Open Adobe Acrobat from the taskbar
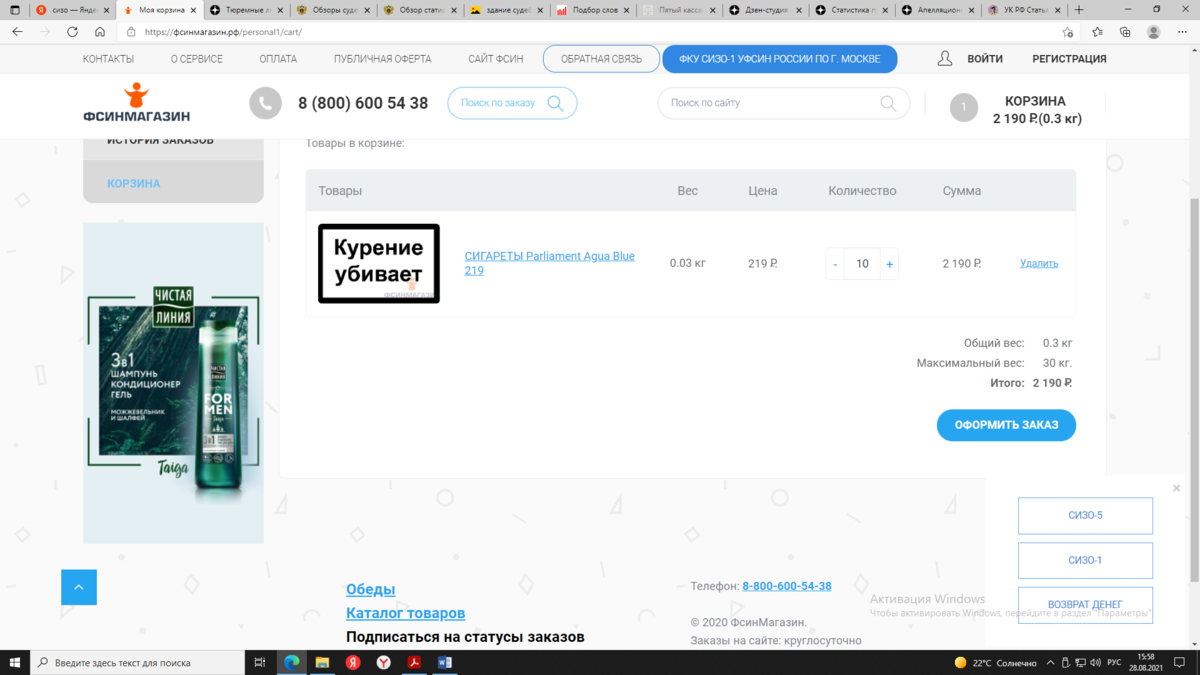 tap(414, 662)
